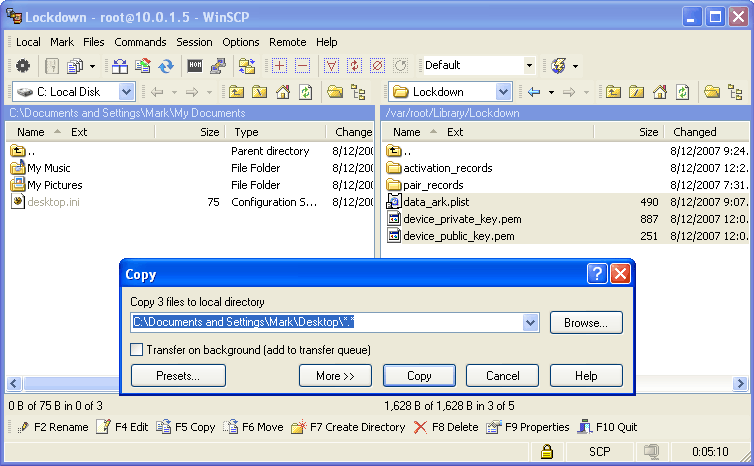Open the Remote menu

click(288, 42)
